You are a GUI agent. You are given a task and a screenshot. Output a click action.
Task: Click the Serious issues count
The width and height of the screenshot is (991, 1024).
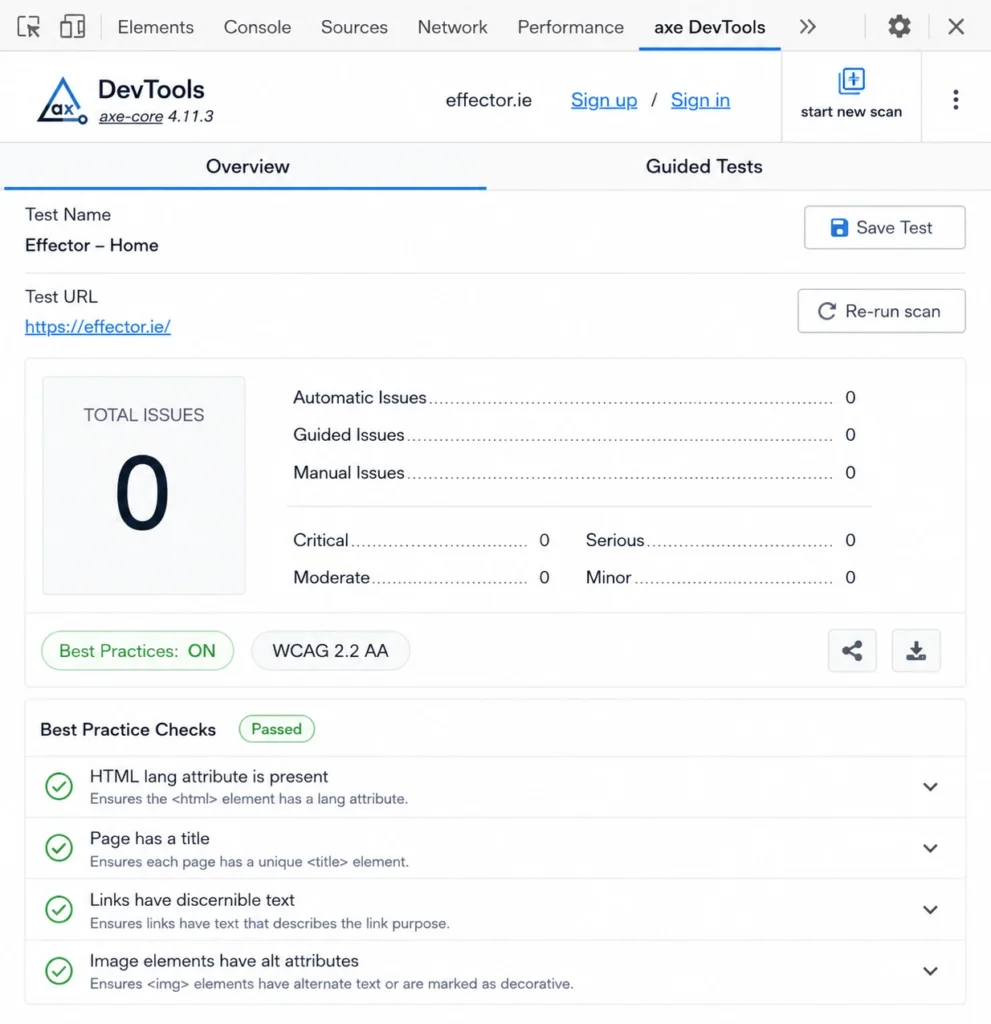850,540
